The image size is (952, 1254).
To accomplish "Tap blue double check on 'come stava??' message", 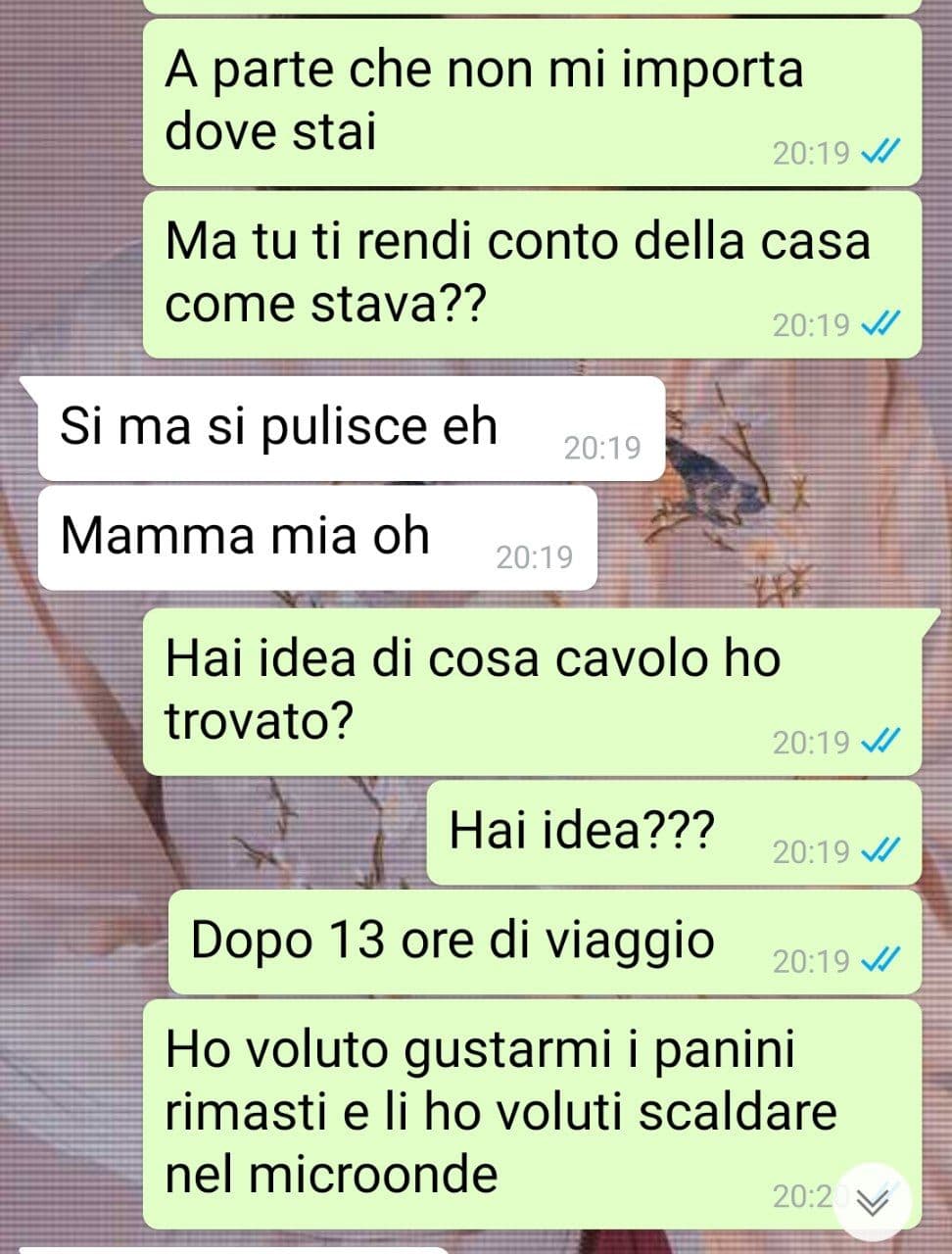I will coord(879,324).
